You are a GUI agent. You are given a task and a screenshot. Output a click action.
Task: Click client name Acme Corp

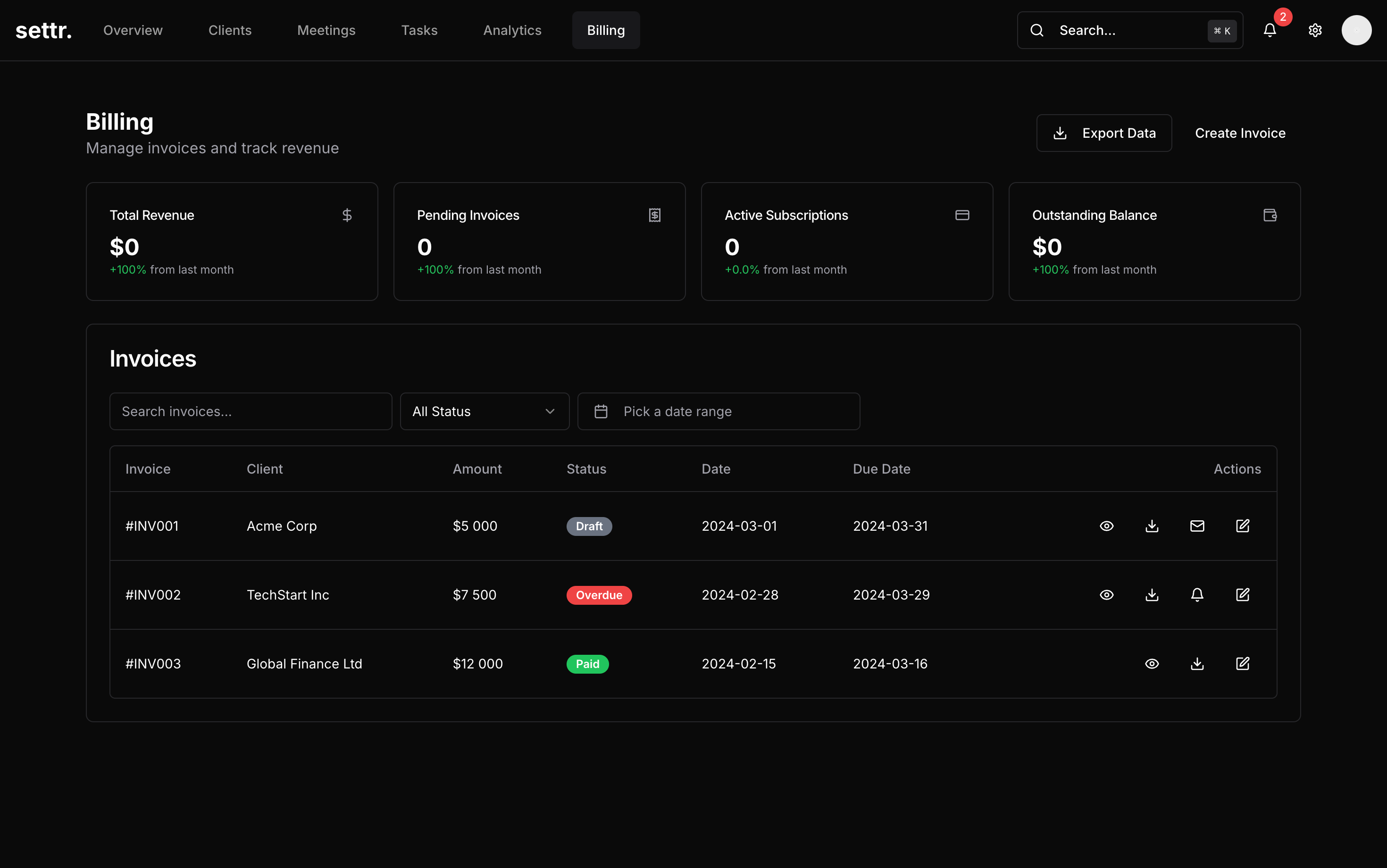click(x=281, y=526)
